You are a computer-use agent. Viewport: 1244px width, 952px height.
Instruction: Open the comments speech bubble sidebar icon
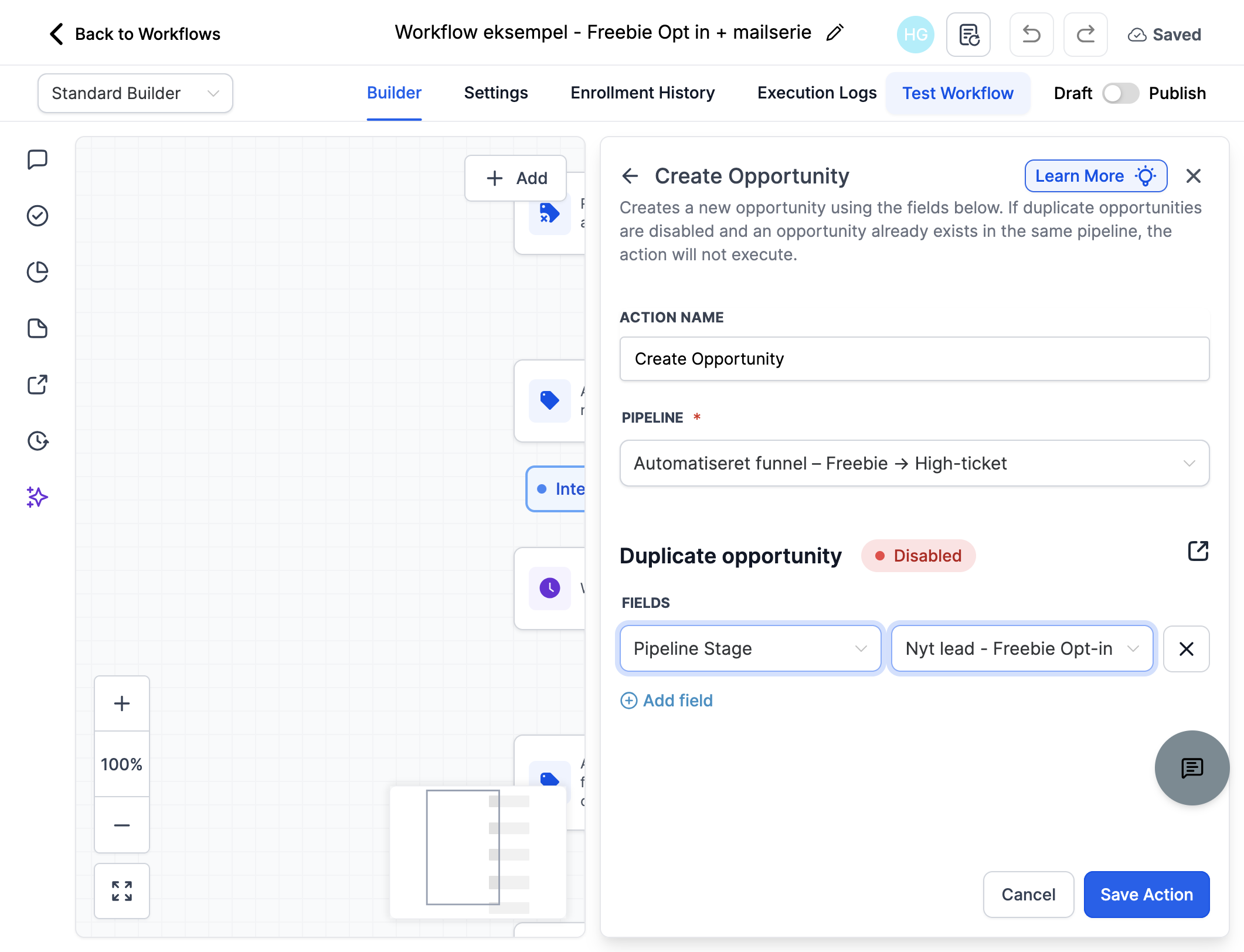pyautogui.click(x=38, y=159)
